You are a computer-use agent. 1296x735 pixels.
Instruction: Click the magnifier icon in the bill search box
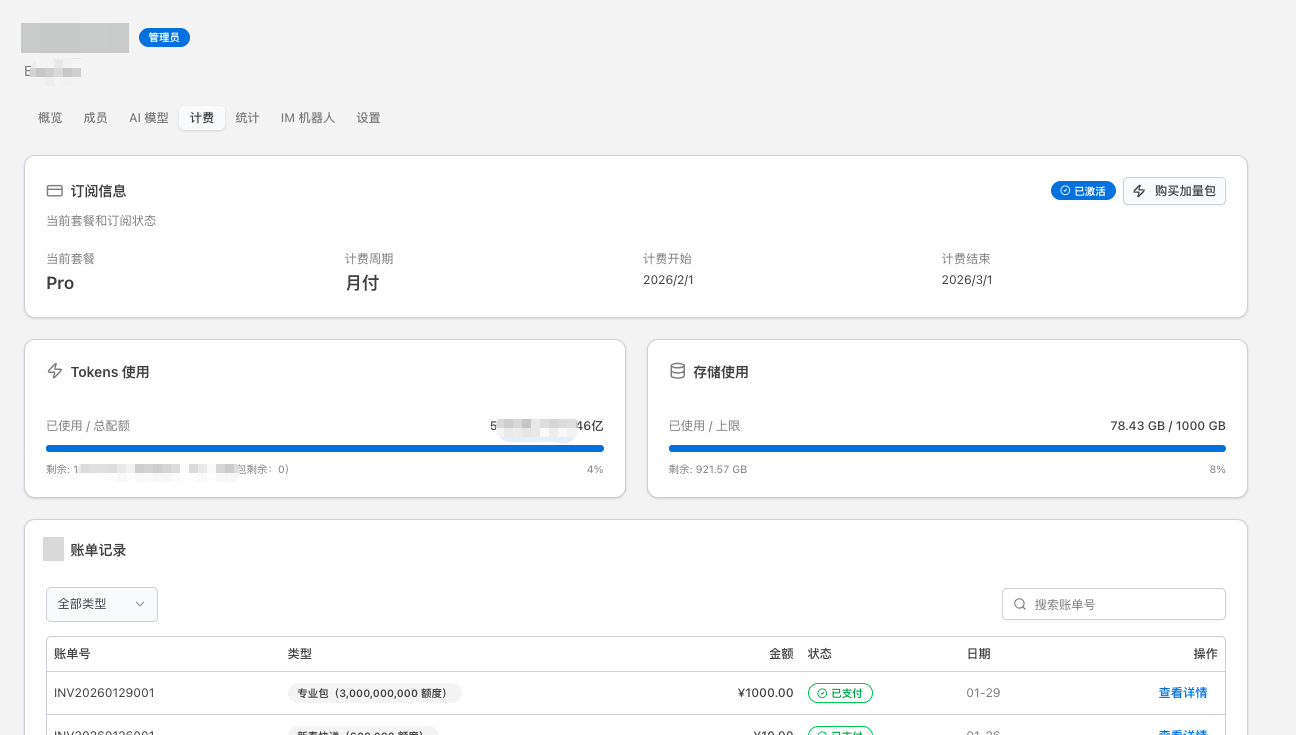point(1020,604)
